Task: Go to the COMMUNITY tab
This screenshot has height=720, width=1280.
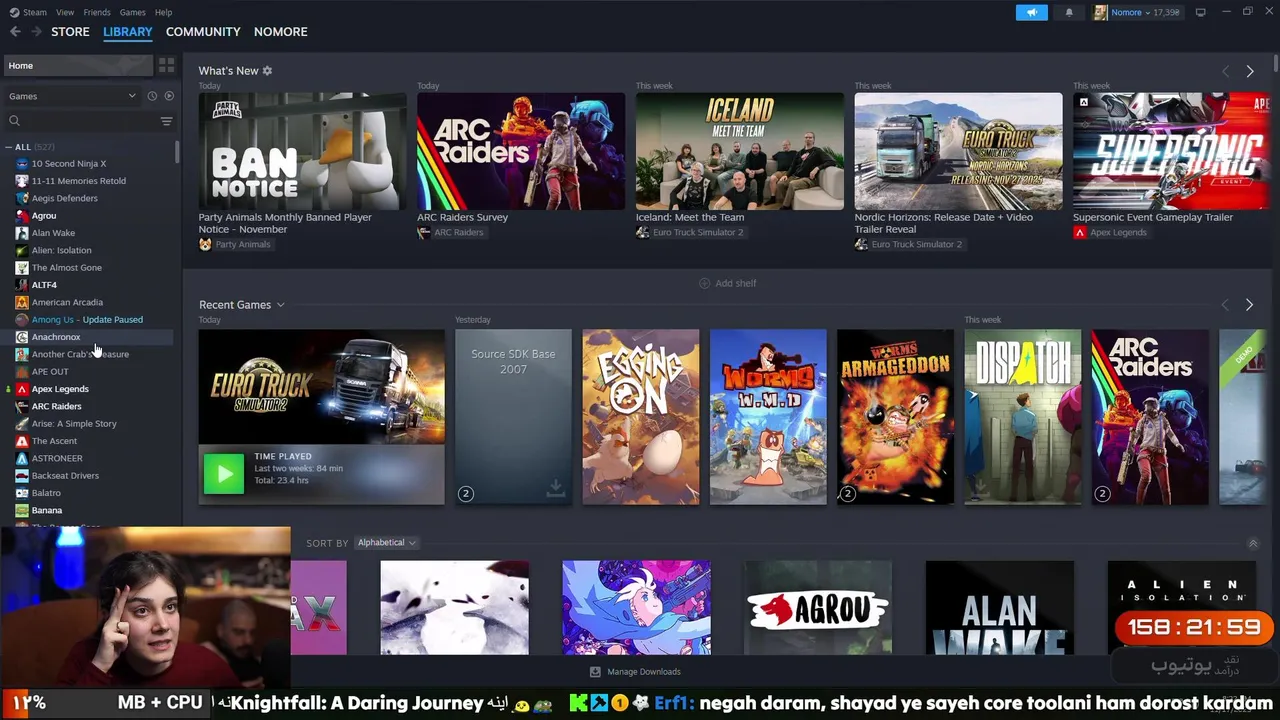Action: tap(203, 32)
